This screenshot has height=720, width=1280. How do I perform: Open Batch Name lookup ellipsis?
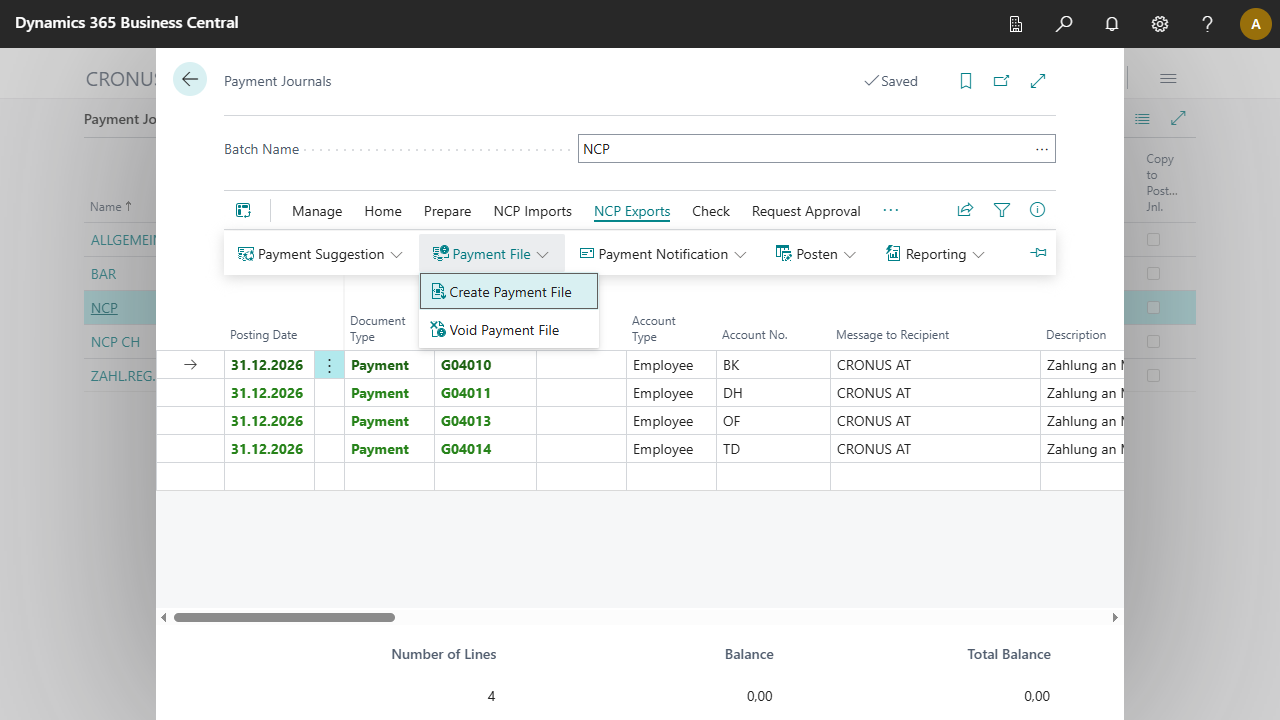click(x=1042, y=149)
